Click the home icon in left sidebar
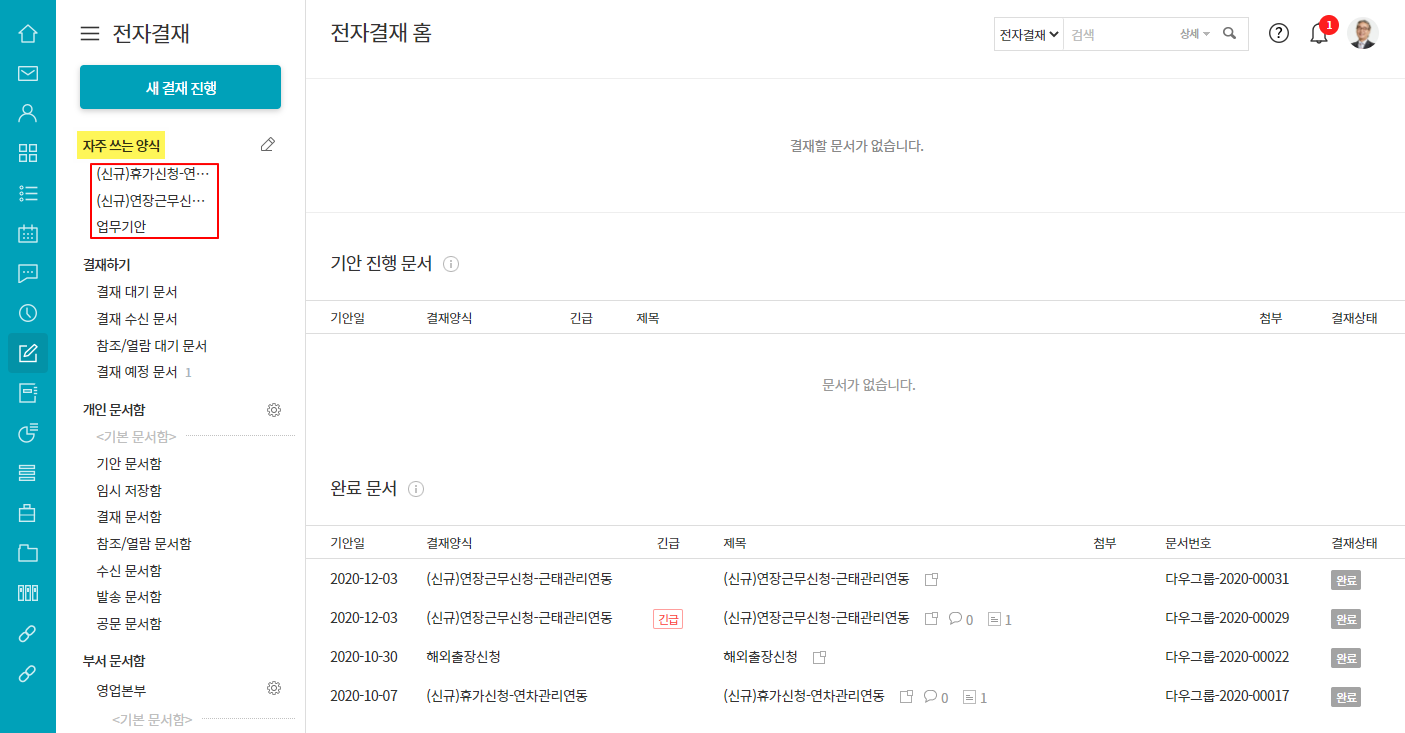This screenshot has height=733, width=1405. tap(28, 34)
